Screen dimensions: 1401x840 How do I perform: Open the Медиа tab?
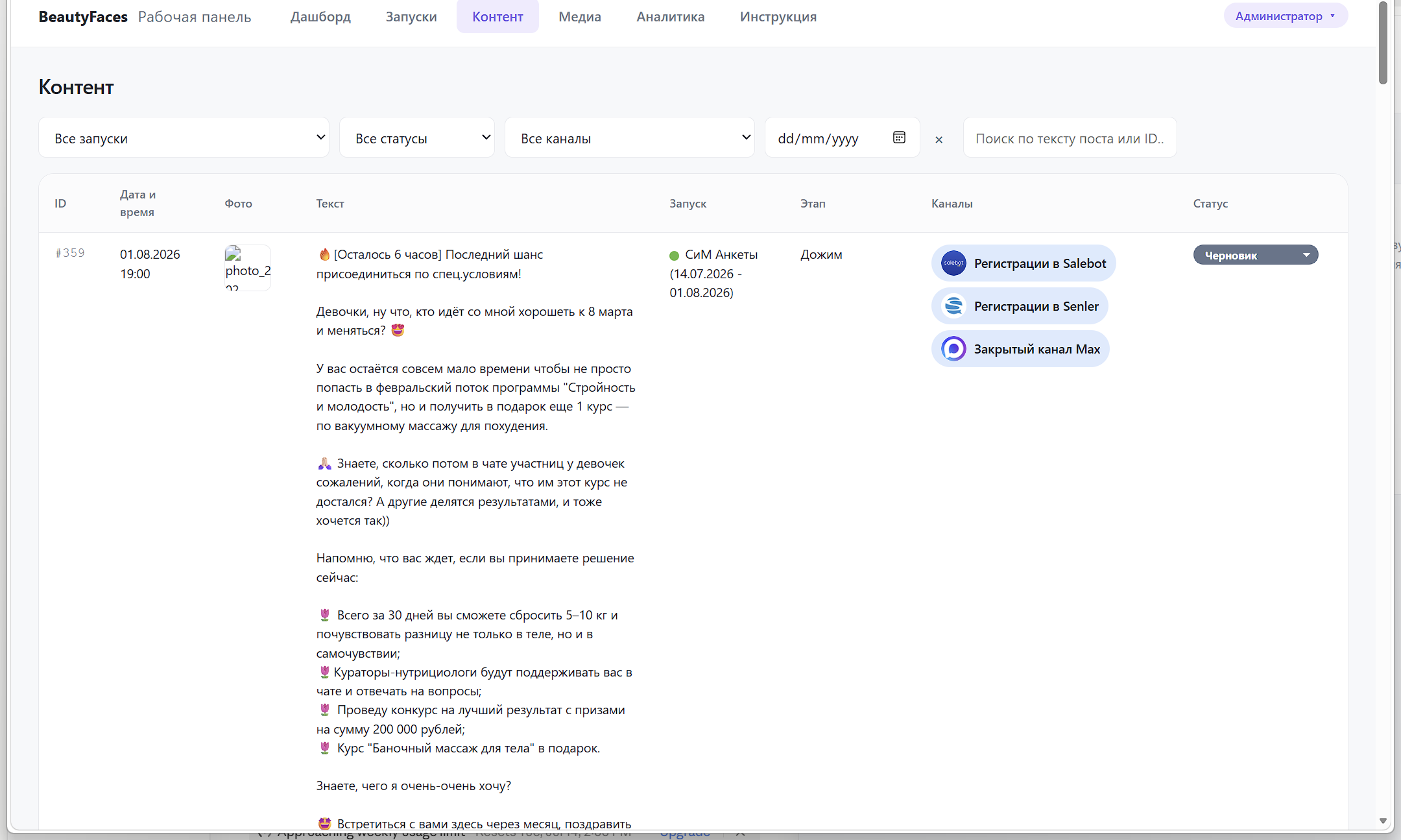pos(580,17)
